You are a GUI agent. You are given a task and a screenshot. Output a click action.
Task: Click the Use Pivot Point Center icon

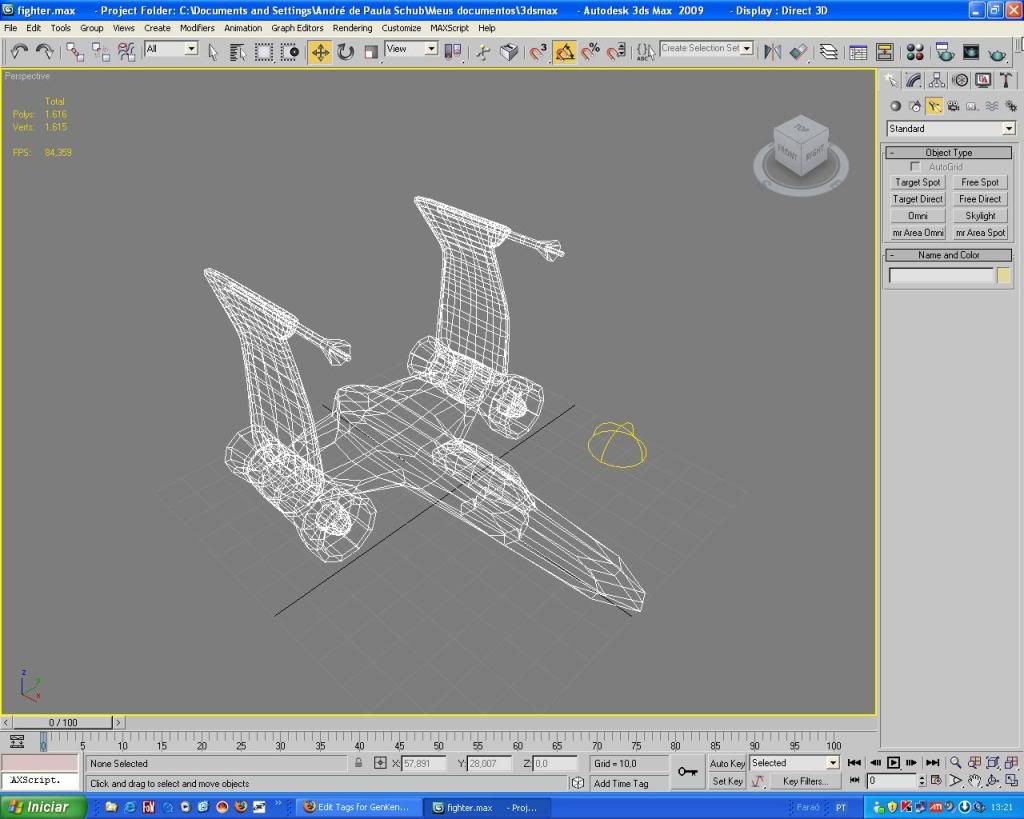coord(453,52)
